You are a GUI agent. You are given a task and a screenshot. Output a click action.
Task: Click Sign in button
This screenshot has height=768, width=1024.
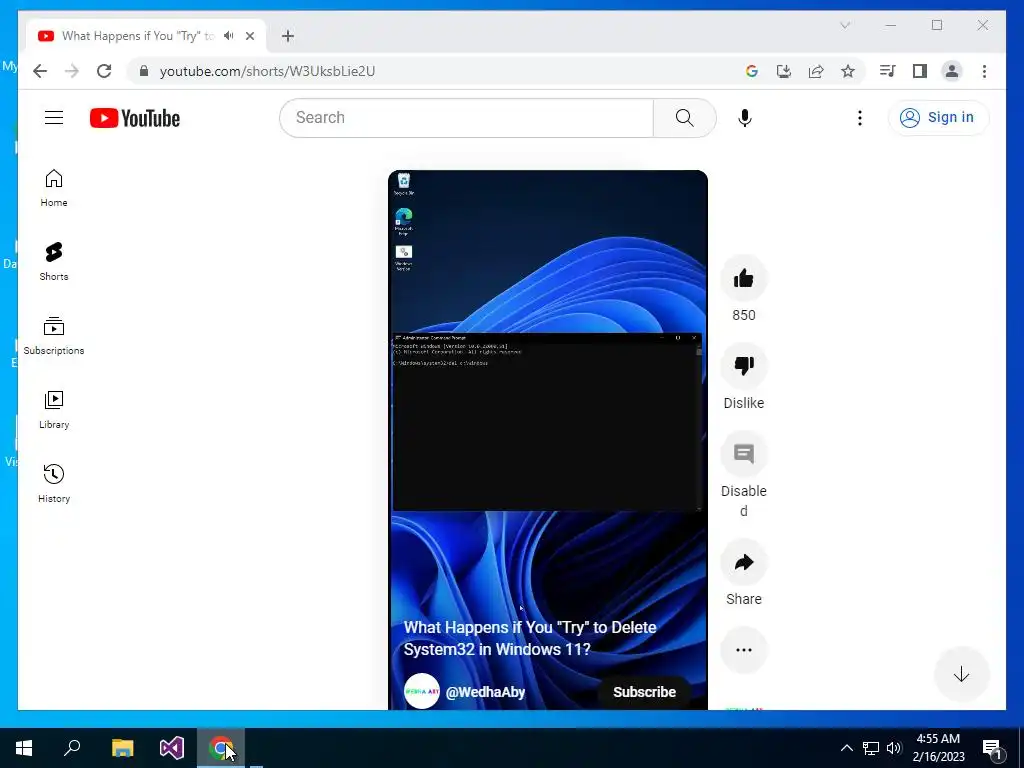[938, 118]
